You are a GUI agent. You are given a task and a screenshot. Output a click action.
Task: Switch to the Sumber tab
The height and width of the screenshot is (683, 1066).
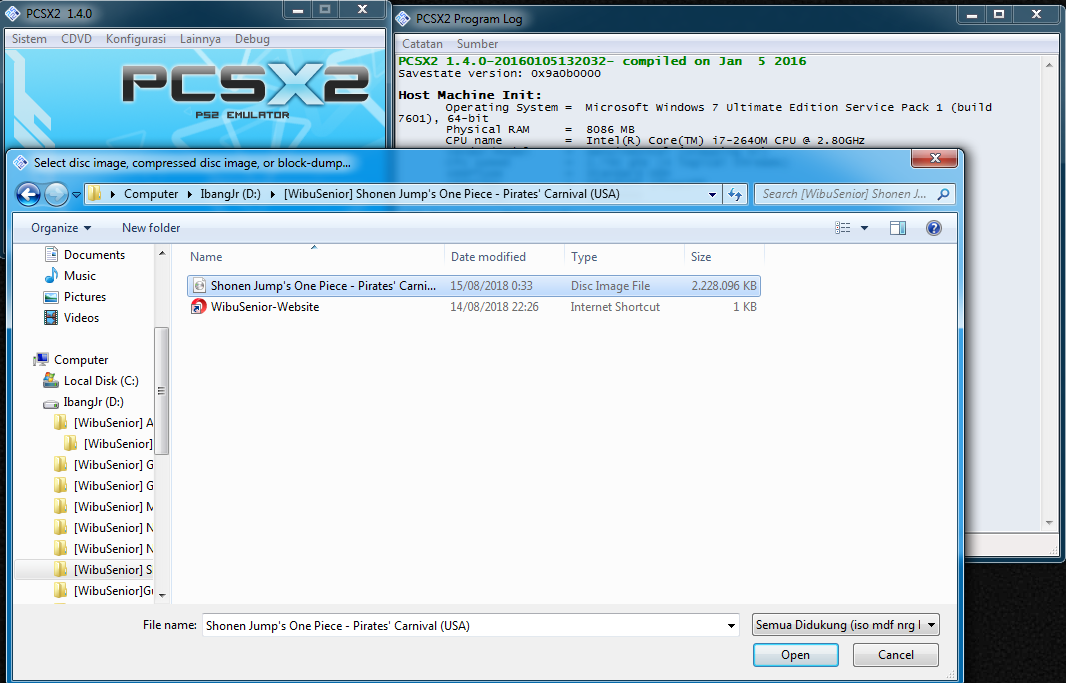click(x=477, y=44)
